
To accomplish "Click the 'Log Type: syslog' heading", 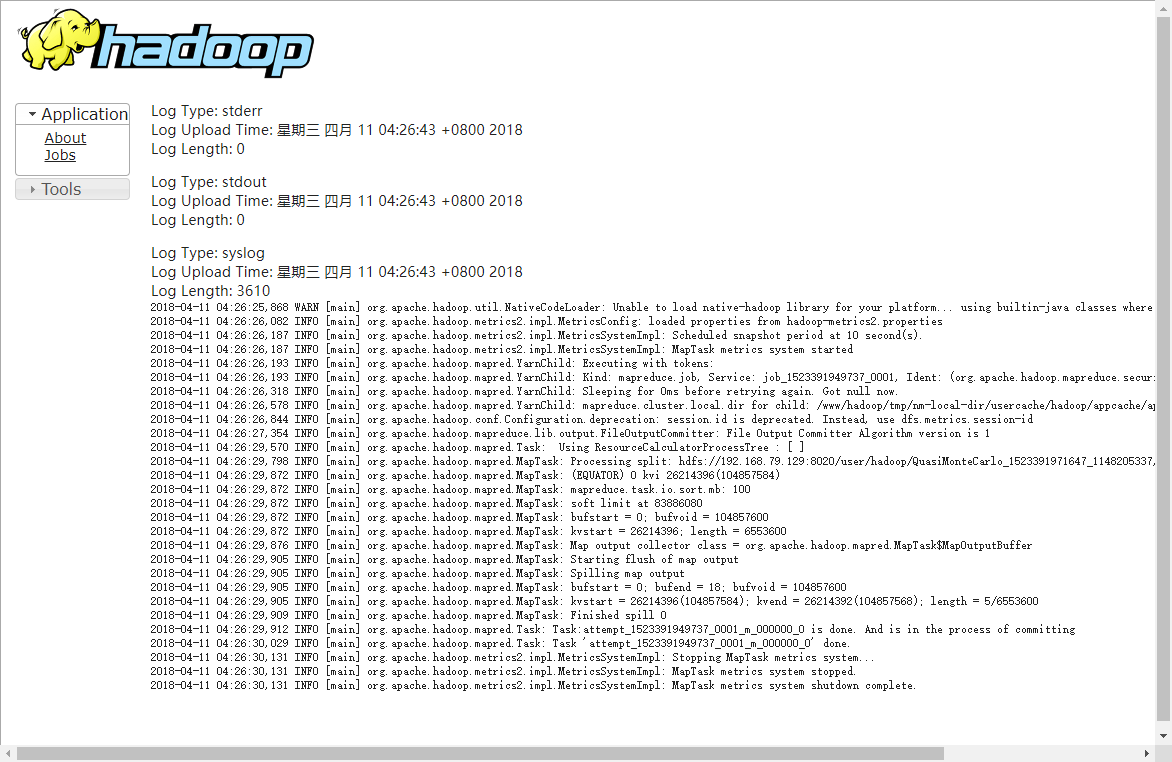I will [x=208, y=253].
